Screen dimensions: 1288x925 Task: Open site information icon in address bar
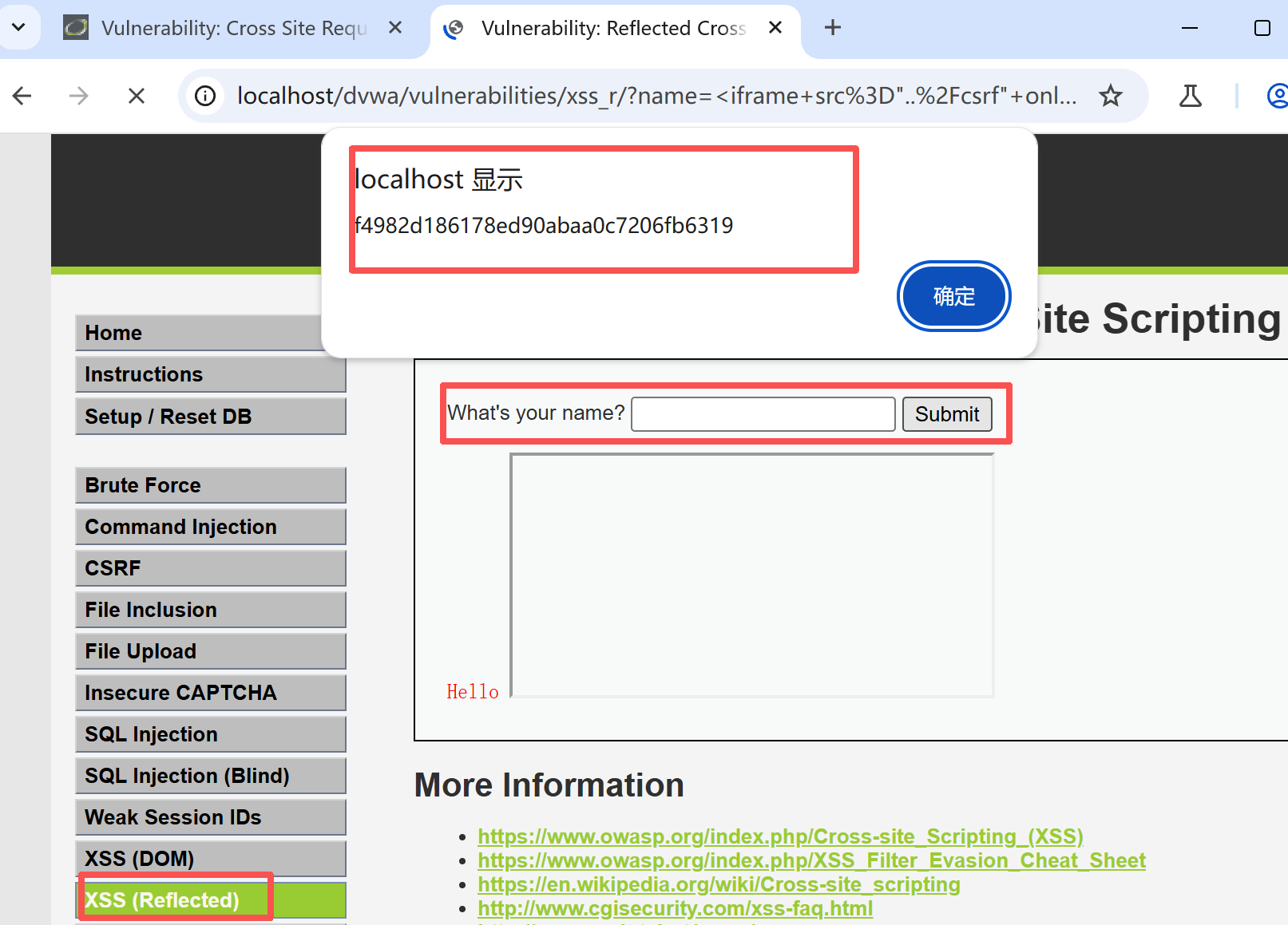coord(205,97)
